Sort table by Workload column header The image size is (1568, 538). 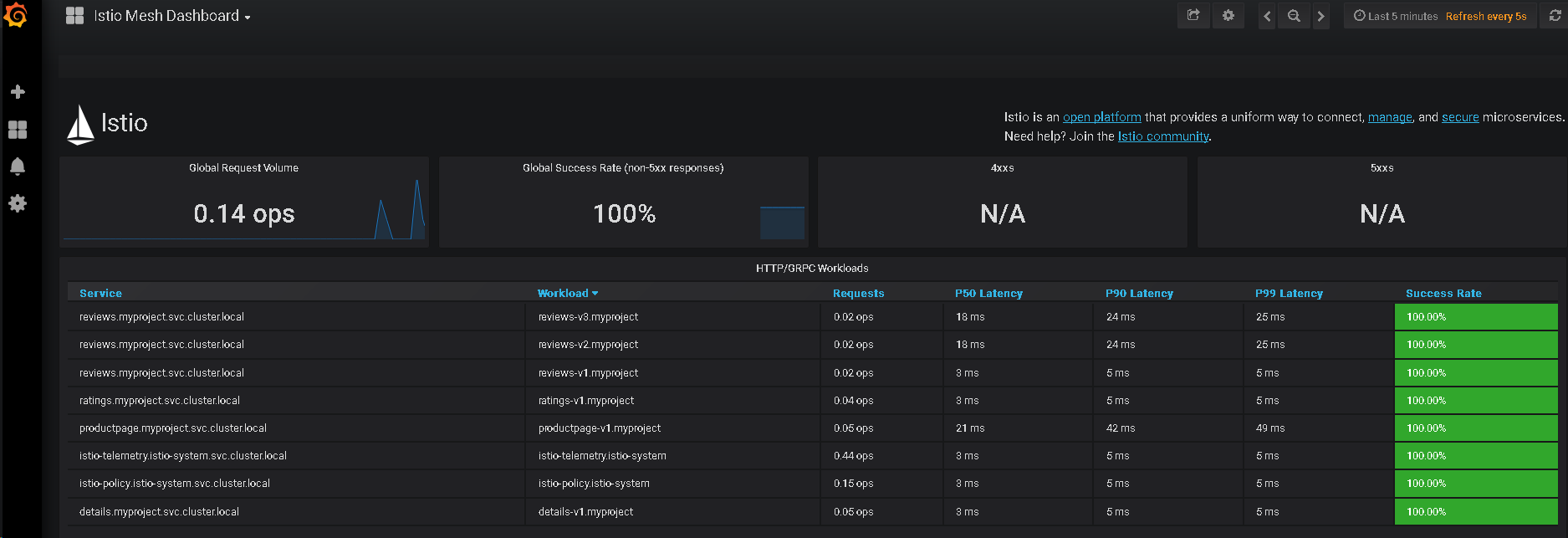coord(568,293)
